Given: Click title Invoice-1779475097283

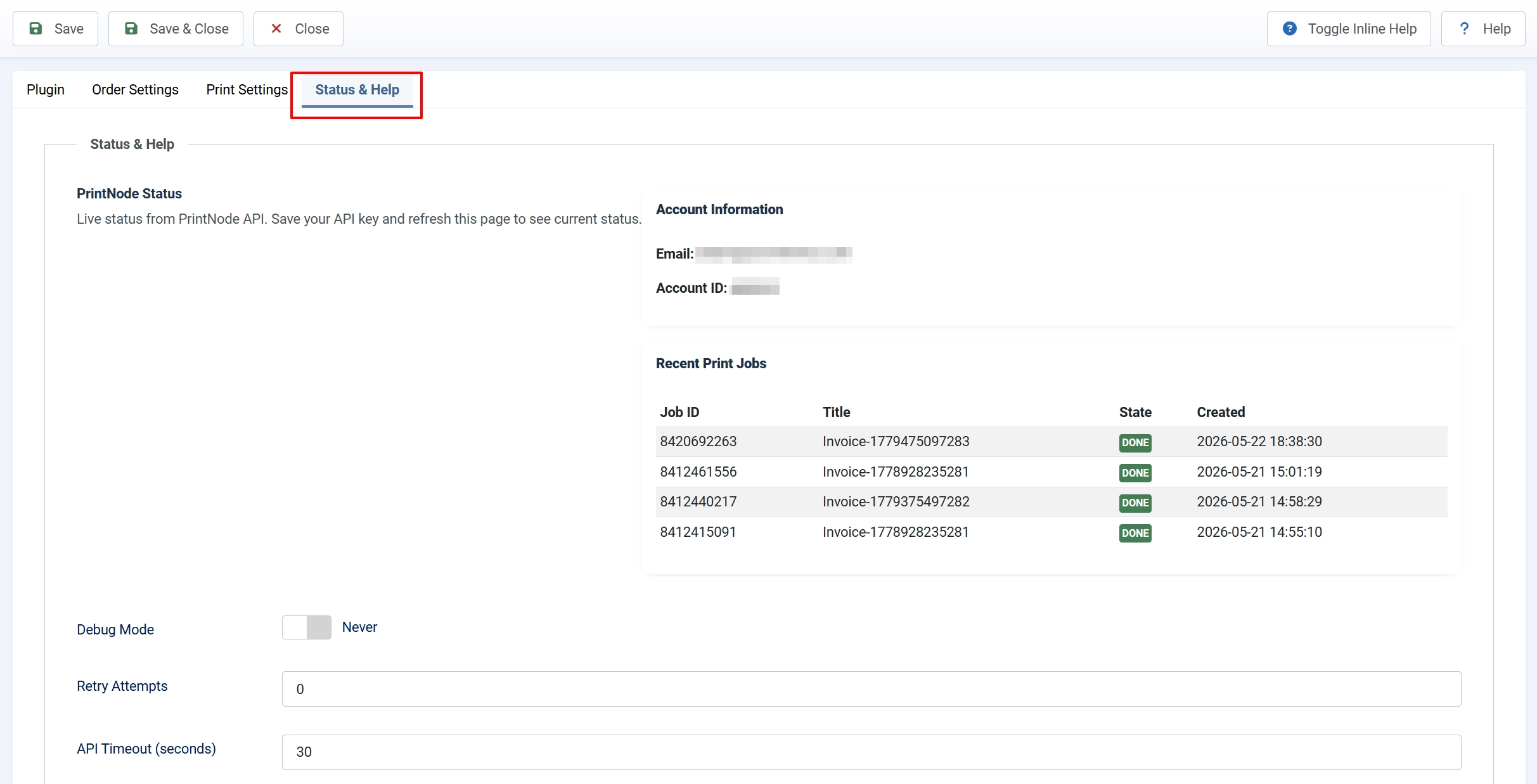Looking at the screenshot, I should (896, 441).
